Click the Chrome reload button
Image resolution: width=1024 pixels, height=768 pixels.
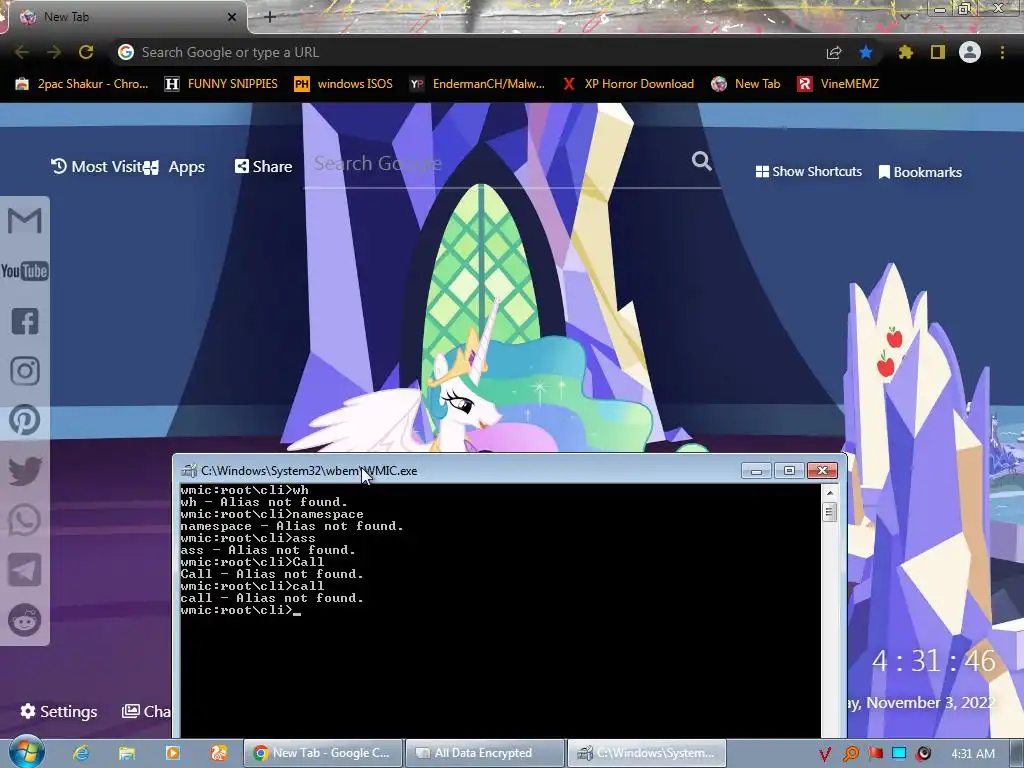click(x=86, y=52)
